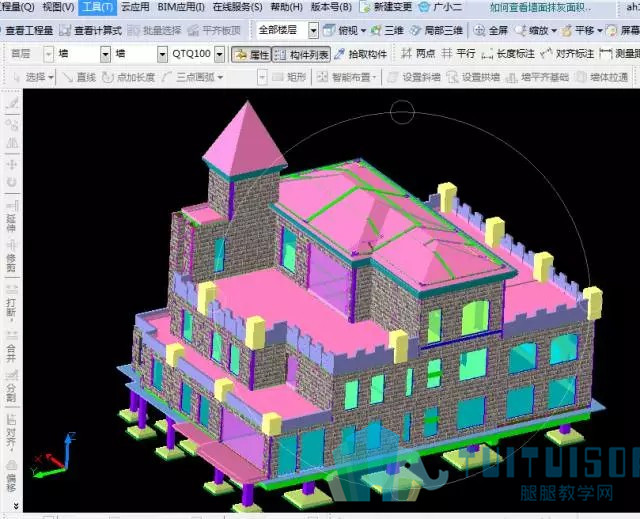Click the 墙平齐基础 tool
Viewport: 640px width, 519px height.
click(537, 77)
